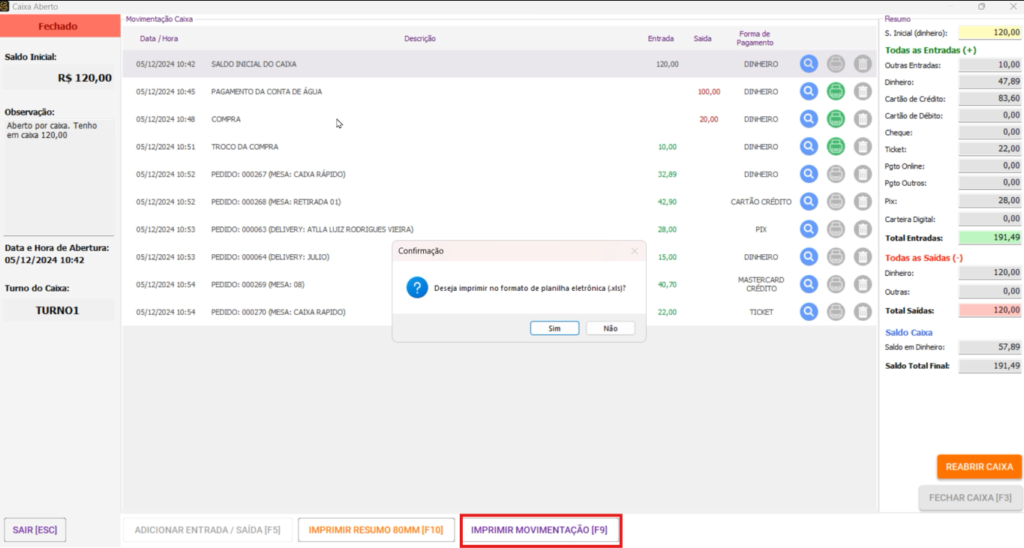Image resolution: width=1024 pixels, height=548 pixels.
Task: Click trash icon on TROCO DA COMPRA row
Action: (862, 147)
